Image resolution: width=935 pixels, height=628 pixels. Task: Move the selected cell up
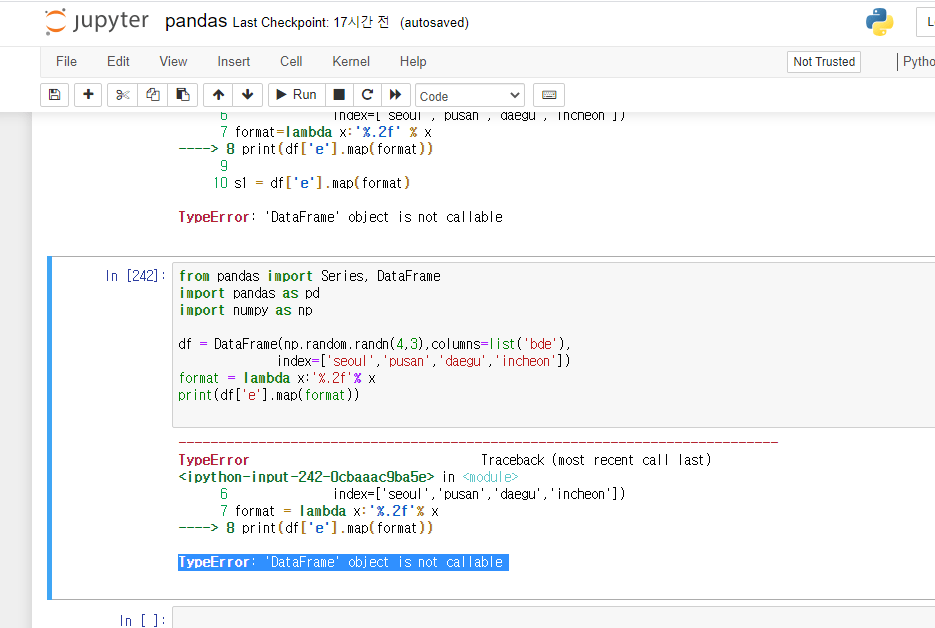[217, 96]
